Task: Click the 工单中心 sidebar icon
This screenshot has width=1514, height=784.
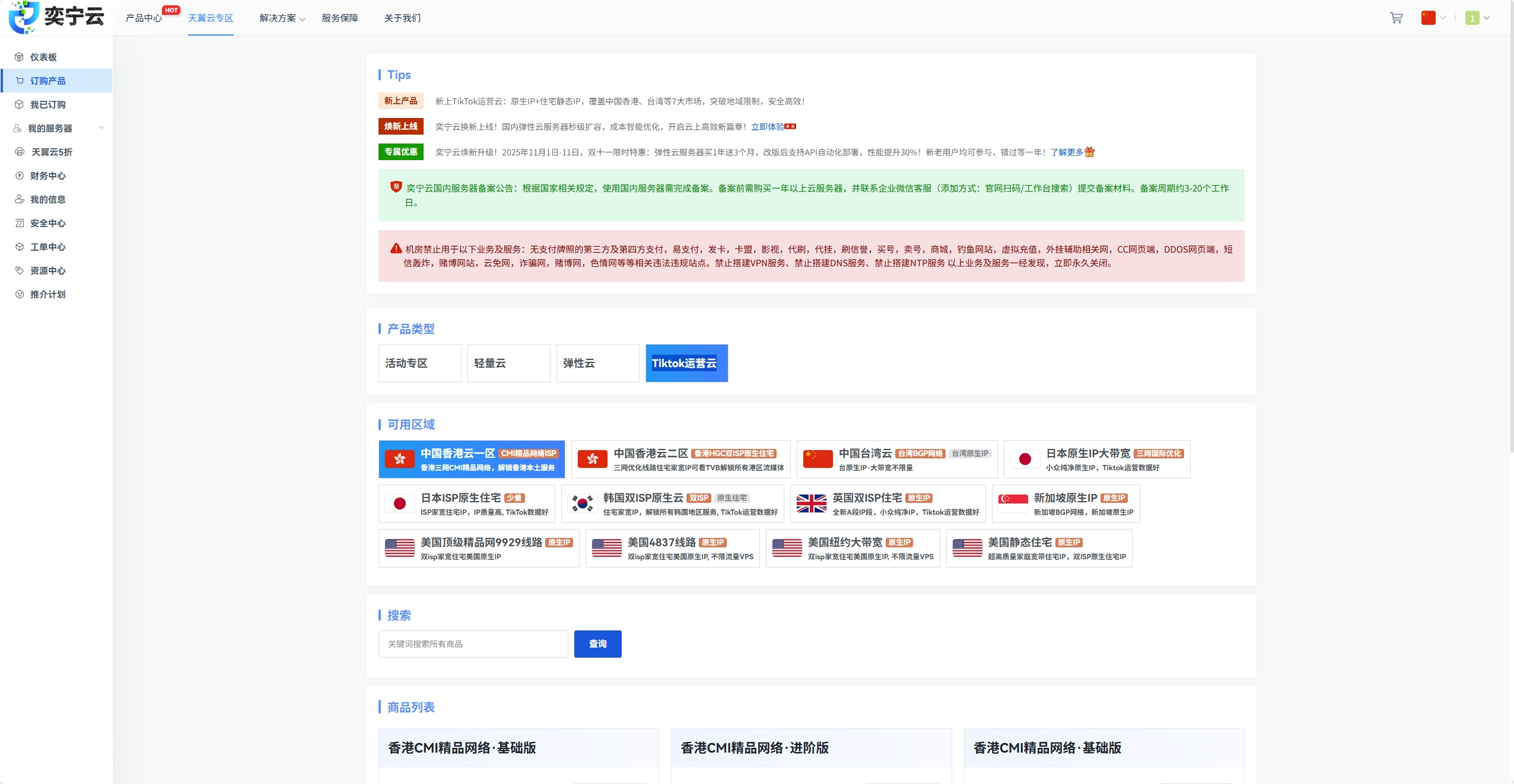Action: (19, 247)
